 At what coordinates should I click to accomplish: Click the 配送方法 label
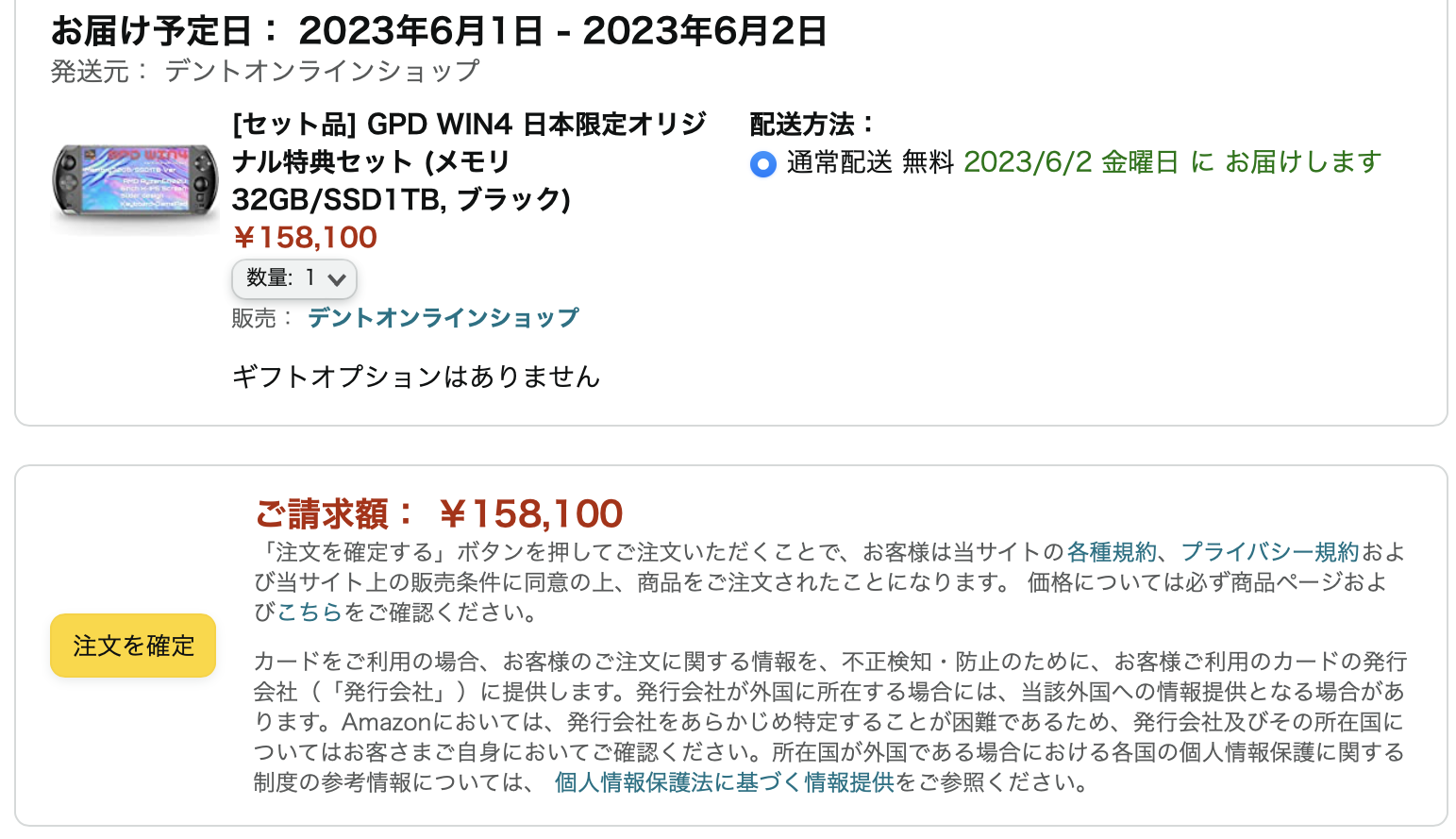(x=812, y=124)
